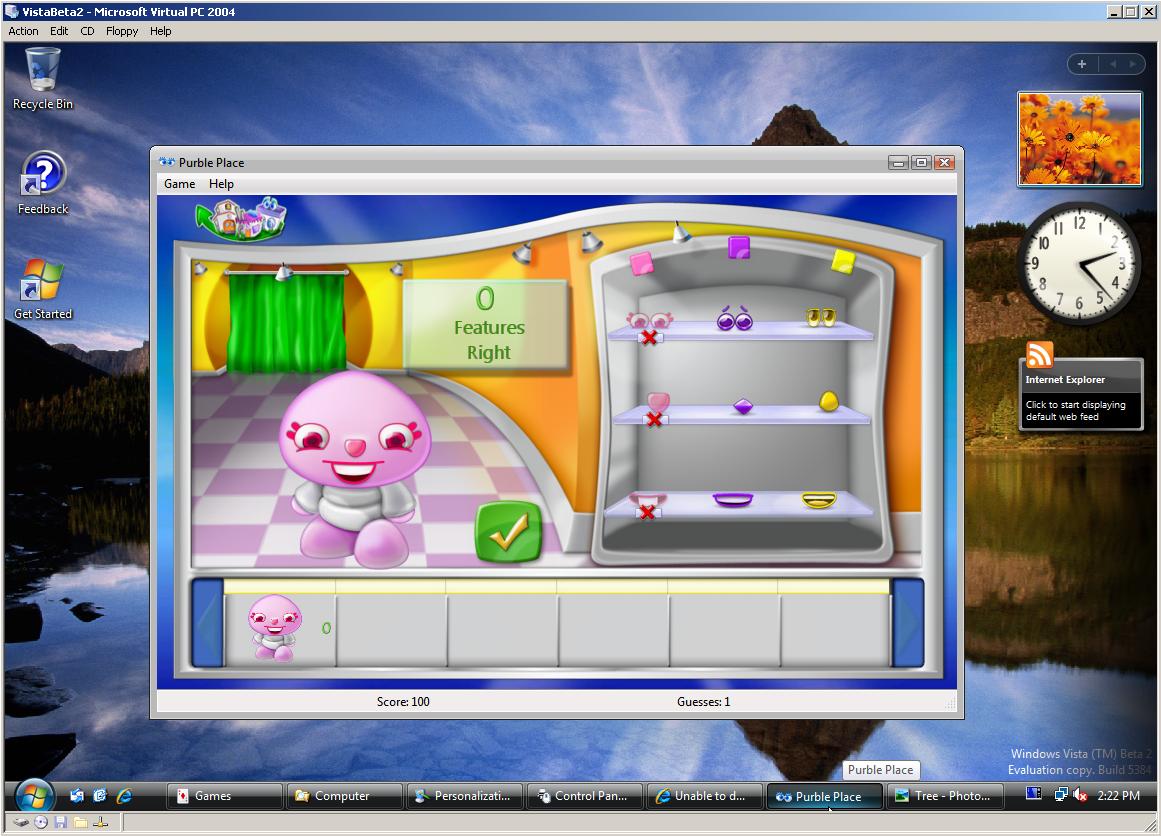
Task: Switch to Control Panel taskbar button
Action: pos(585,796)
